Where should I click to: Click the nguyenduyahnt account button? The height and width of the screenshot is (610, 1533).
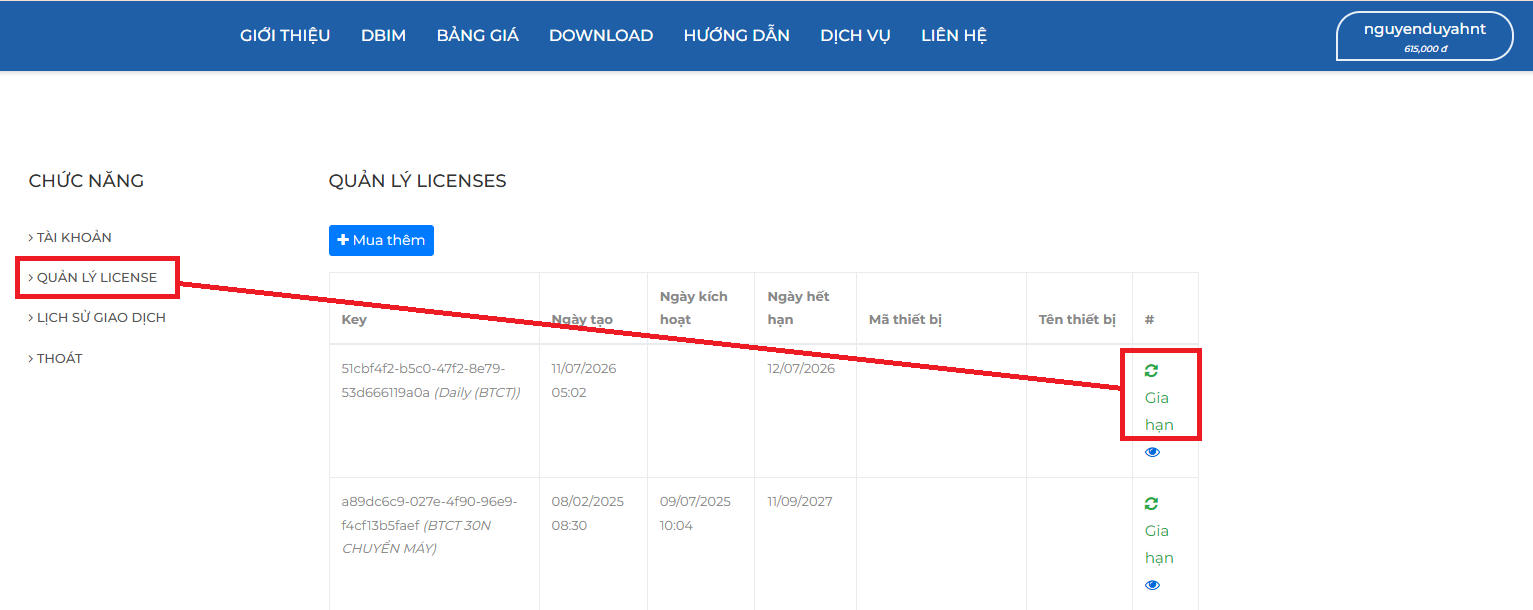coord(1425,37)
